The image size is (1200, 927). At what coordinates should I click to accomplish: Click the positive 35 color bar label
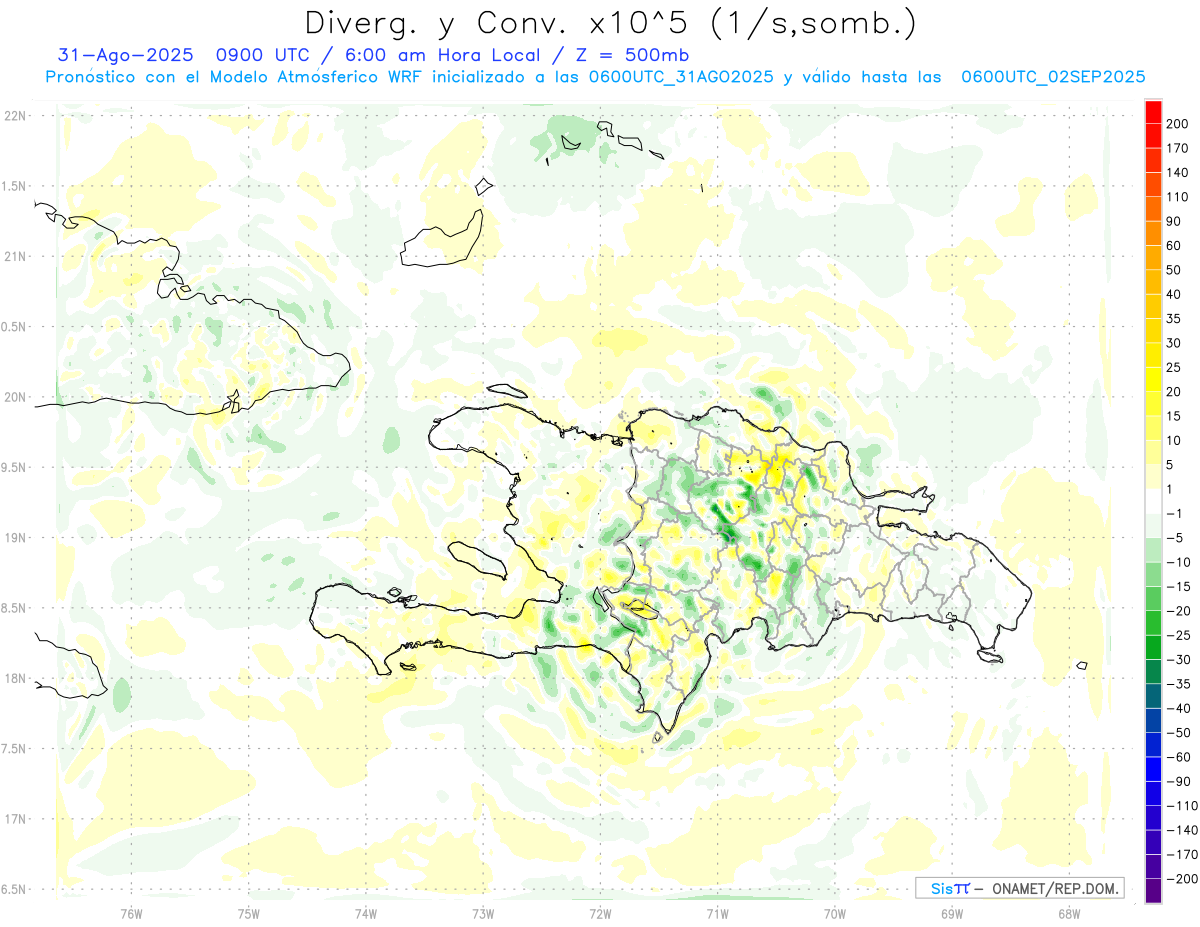click(1174, 319)
